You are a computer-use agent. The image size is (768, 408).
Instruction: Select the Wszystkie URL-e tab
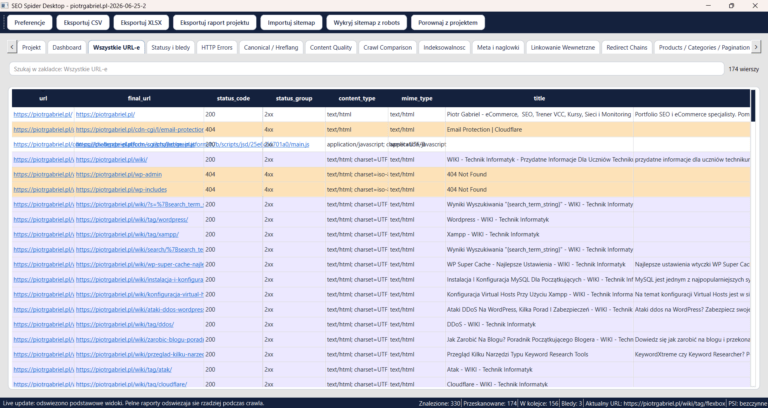tap(116, 48)
